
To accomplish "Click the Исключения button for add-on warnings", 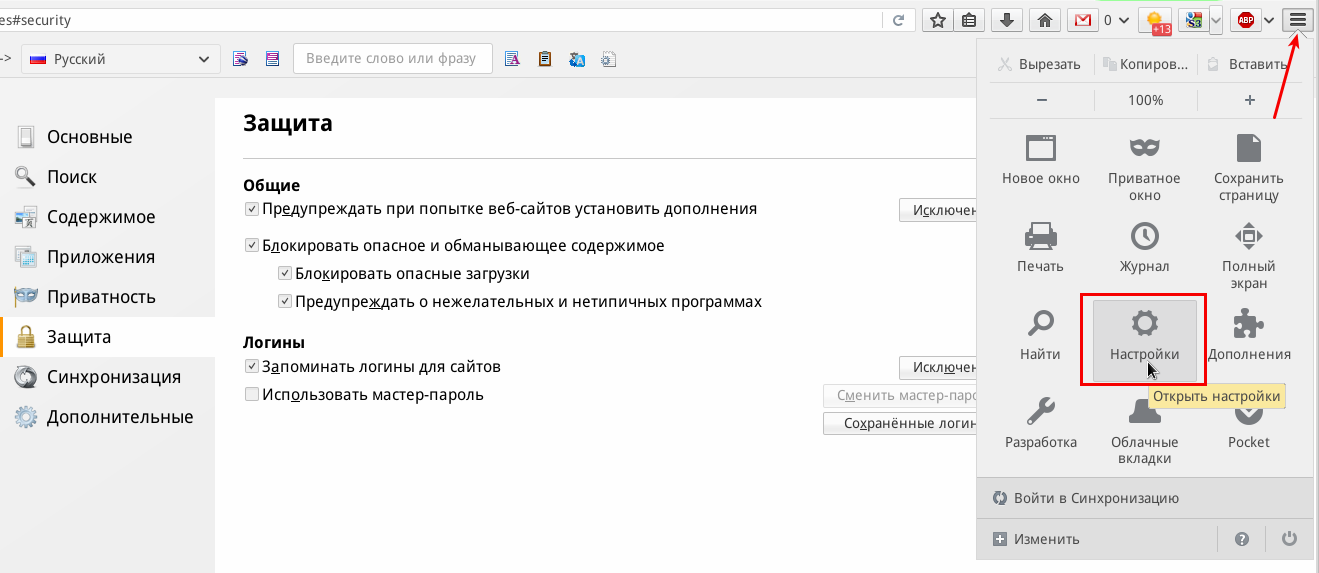I will (938, 210).
